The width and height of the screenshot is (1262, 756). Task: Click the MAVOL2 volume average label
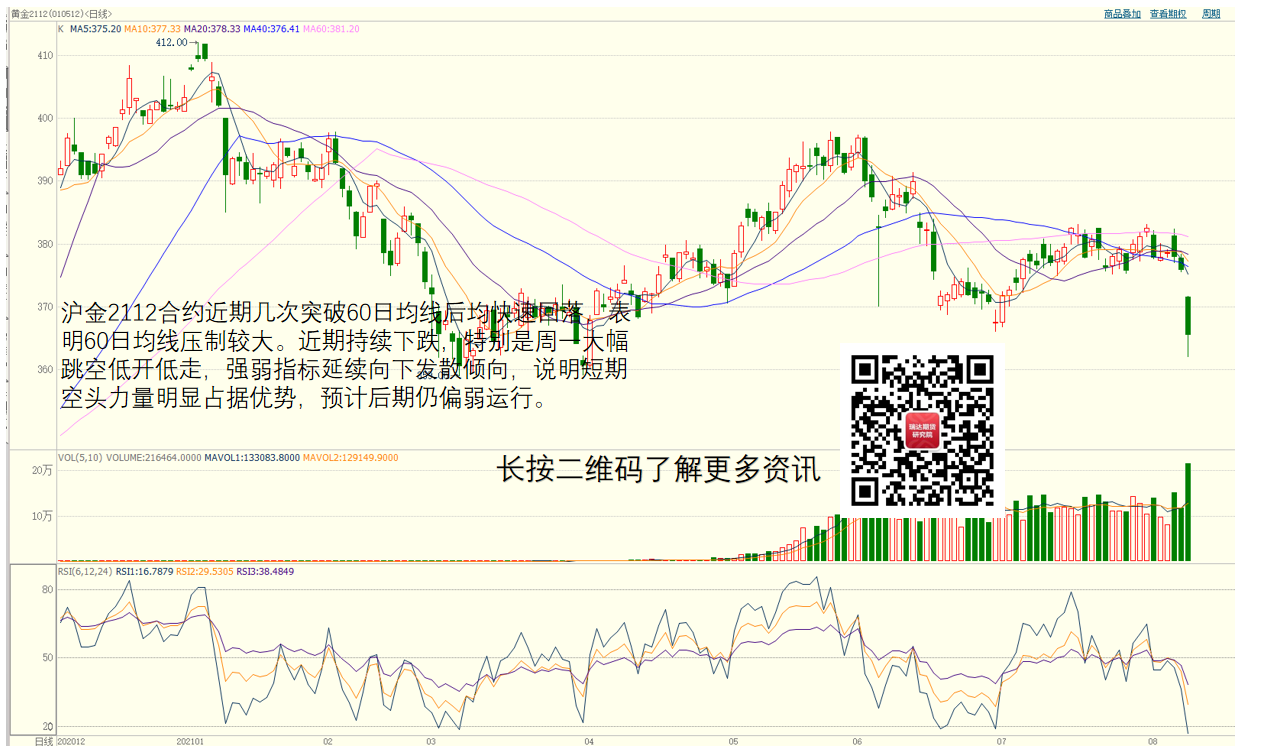(x=350, y=458)
